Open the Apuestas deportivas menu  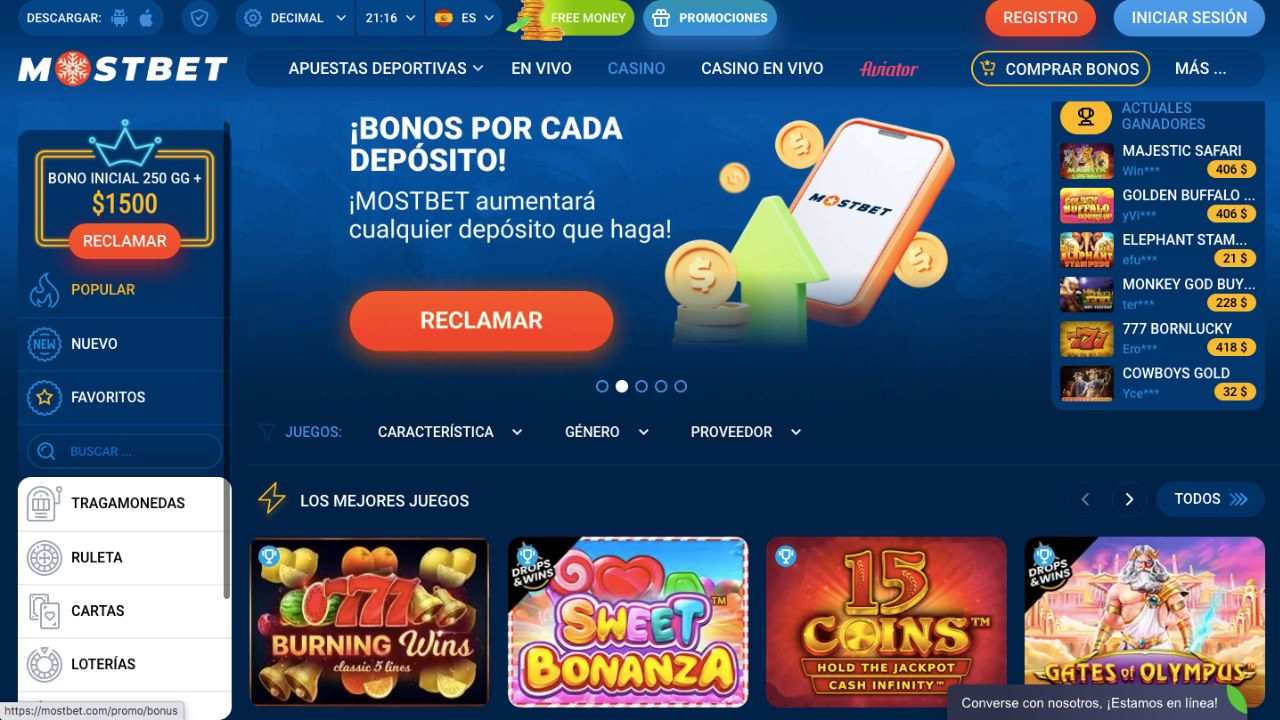(x=386, y=68)
